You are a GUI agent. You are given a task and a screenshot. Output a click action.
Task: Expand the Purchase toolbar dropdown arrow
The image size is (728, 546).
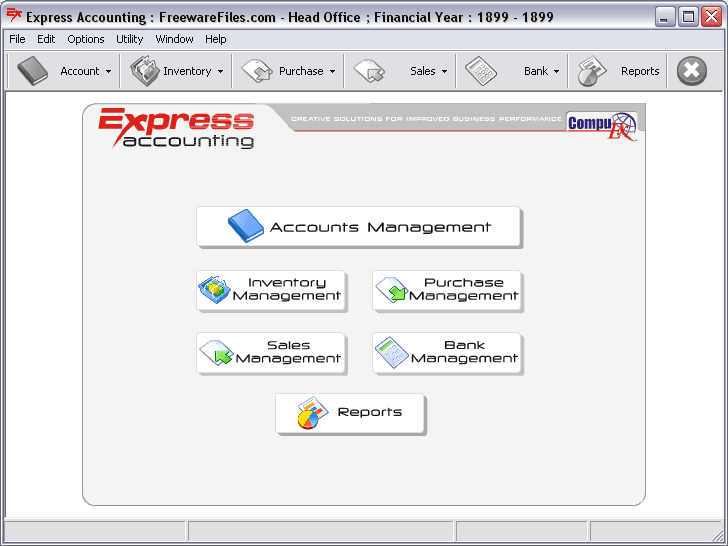pyautogui.click(x=332, y=72)
